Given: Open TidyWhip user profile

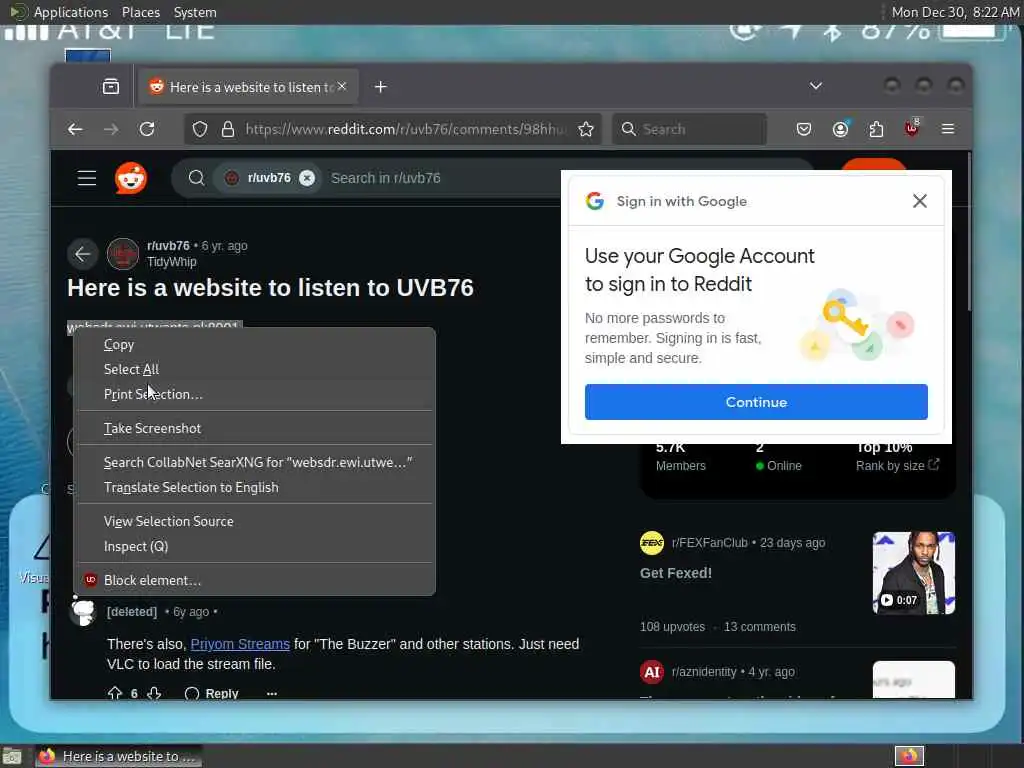Looking at the screenshot, I should [x=171, y=262].
